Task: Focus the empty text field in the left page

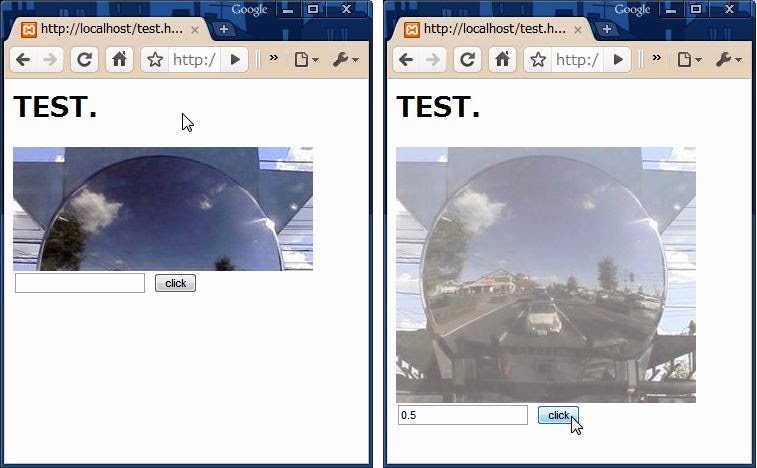Action: pyautogui.click(x=80, y=283)
